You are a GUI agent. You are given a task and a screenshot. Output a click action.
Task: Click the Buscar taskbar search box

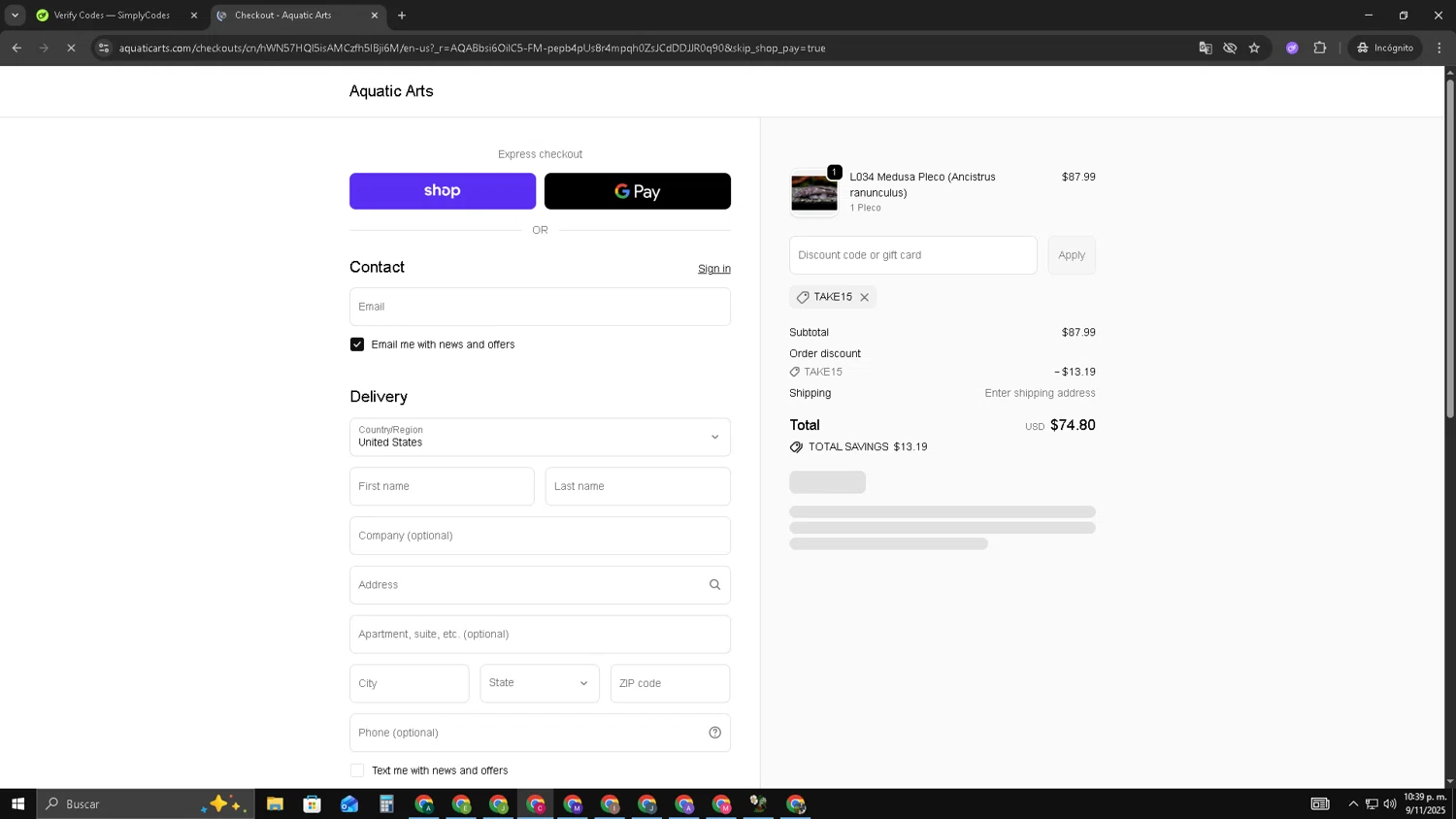click(x=146, y=803)
